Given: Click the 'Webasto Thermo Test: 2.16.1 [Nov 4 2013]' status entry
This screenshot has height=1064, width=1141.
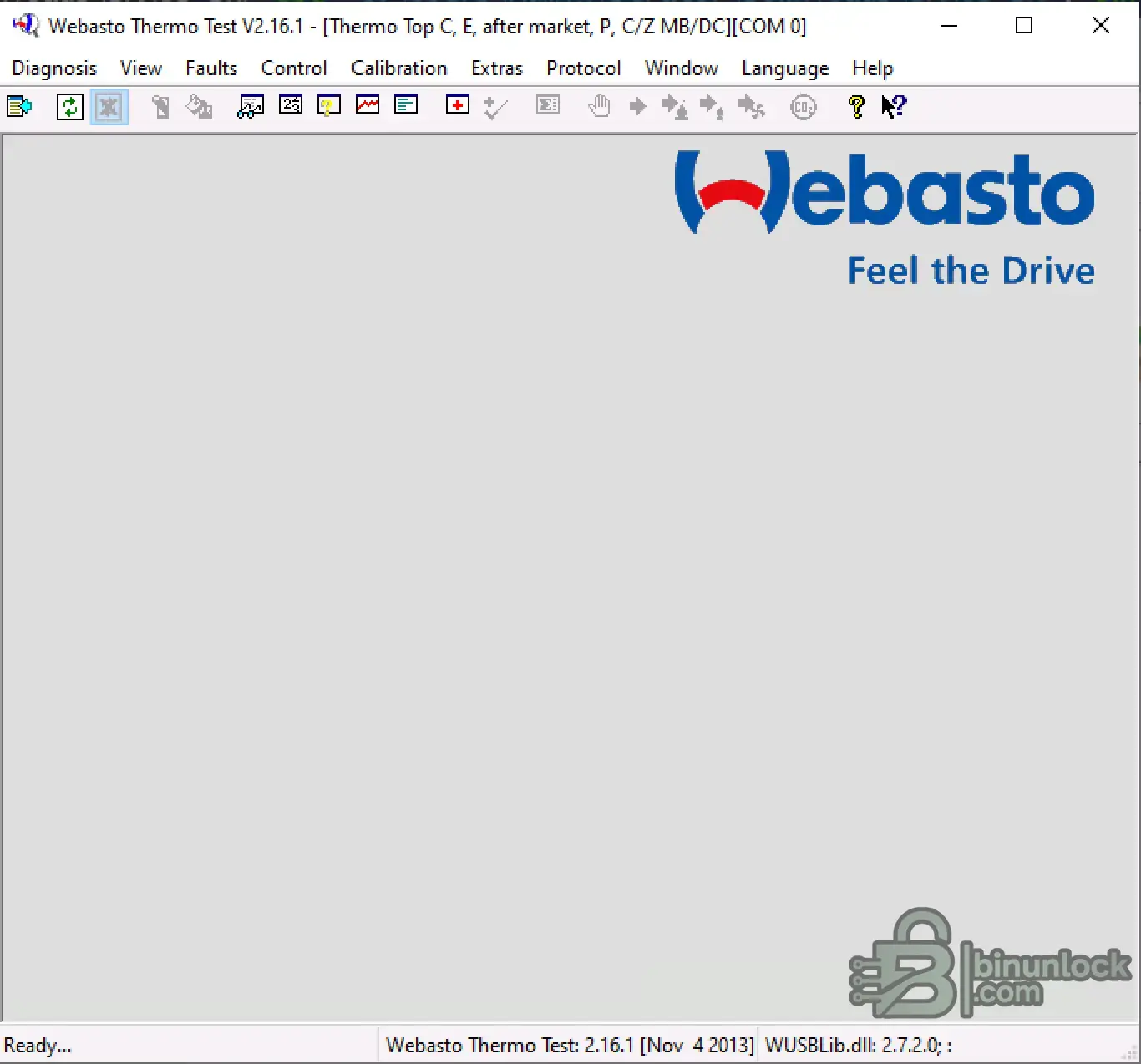Looking at the screenshot, I should 570,1046.
